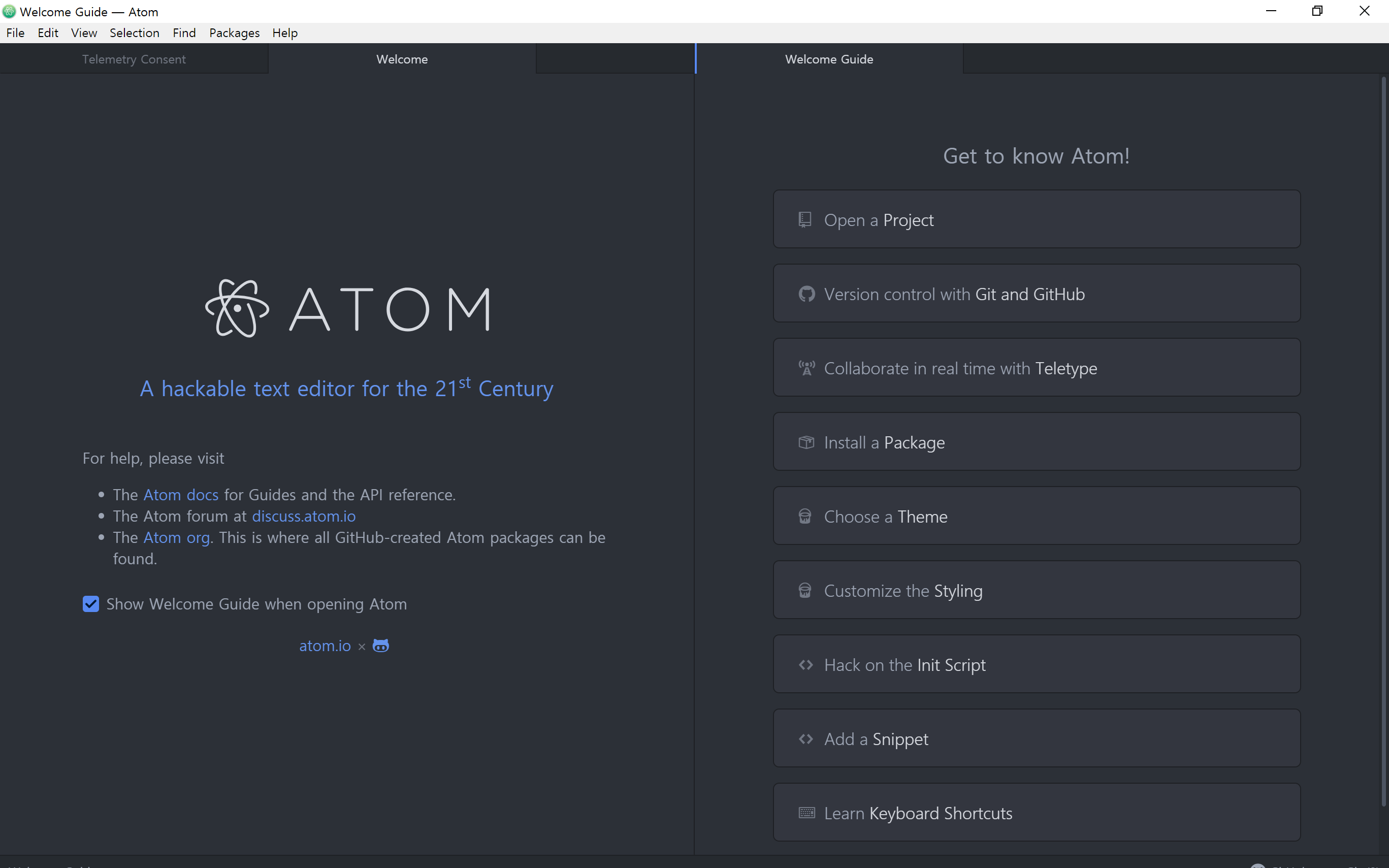The image size is (1389, 868).
Task: Click the GitHub octocat icon in Version control
Action: [806, 294]
